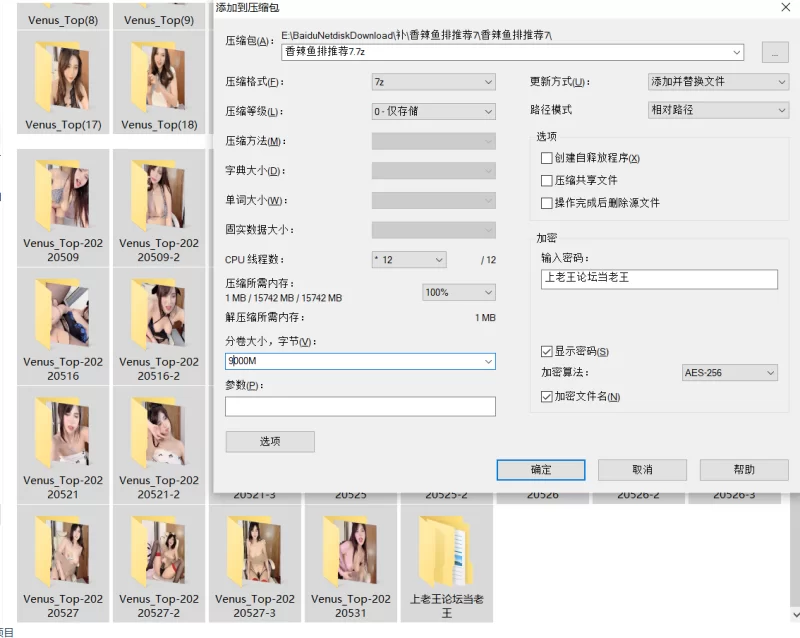Enable 压缩共享文件 checkbox
This screenshot has height=638, width=800.
(x=546, y=181)
